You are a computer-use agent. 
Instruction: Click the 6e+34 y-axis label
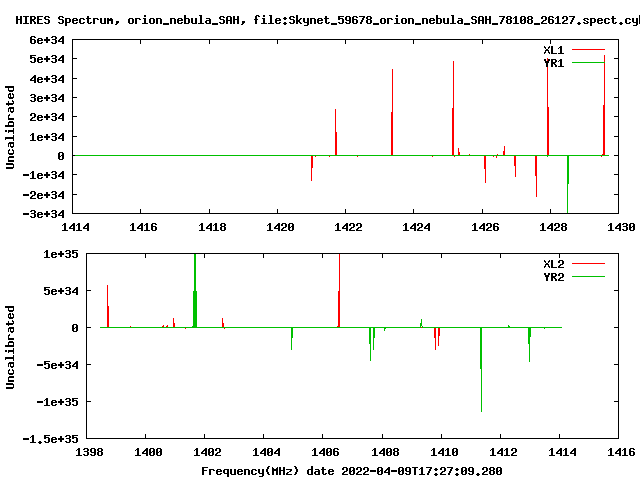47,40
